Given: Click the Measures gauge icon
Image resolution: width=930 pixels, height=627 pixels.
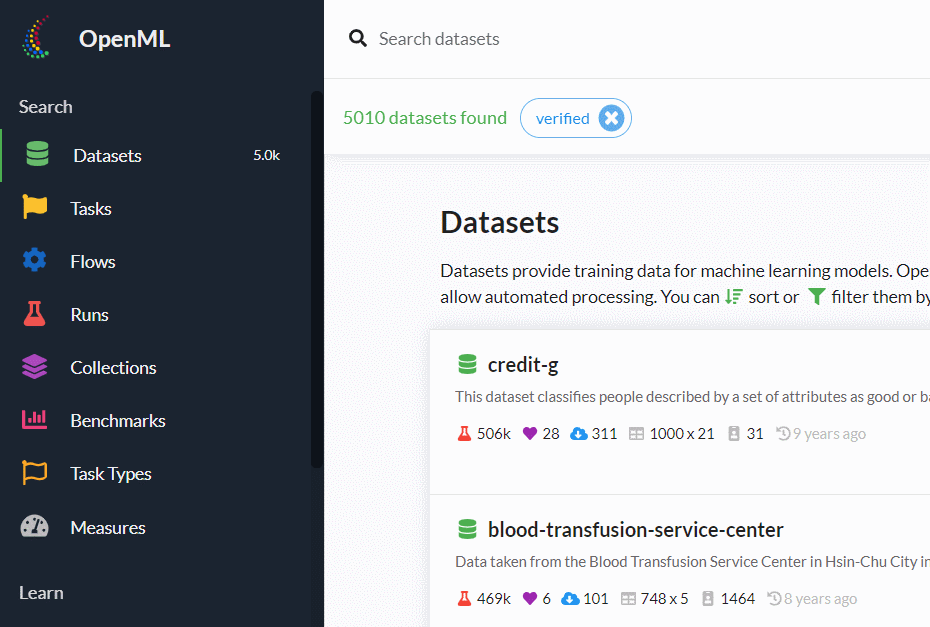Looking at the screenshot, I should click(x=35, y=527).
